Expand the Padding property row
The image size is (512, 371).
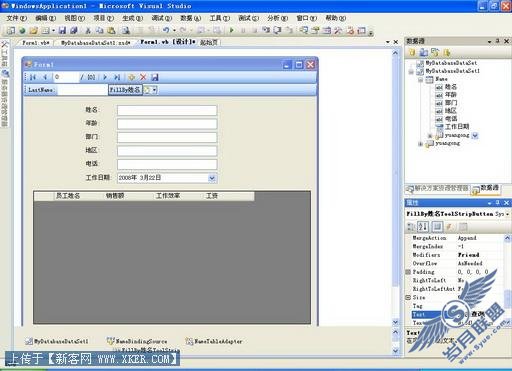click(x=408, y=272)
